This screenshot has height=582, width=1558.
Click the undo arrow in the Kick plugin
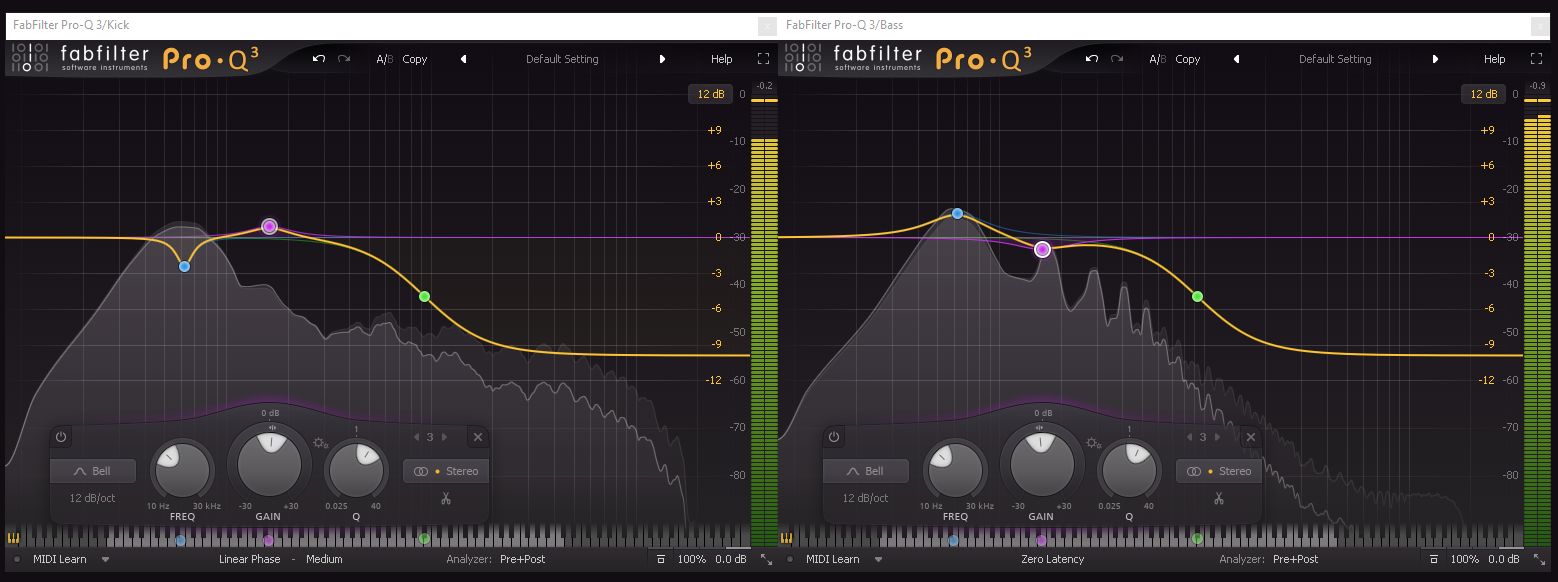(319, 59)
